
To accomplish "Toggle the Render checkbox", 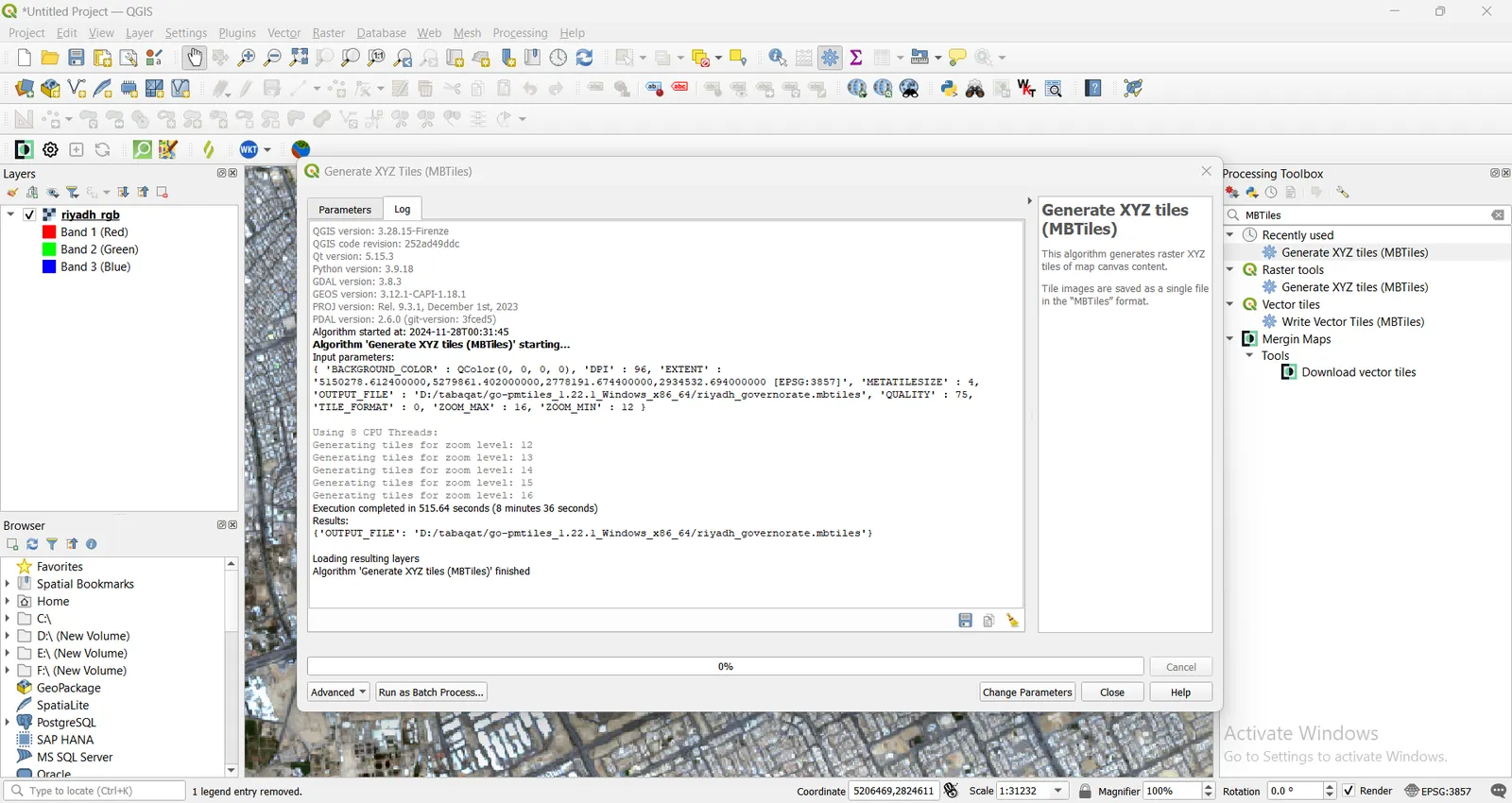I will [x=1349, y=791].
